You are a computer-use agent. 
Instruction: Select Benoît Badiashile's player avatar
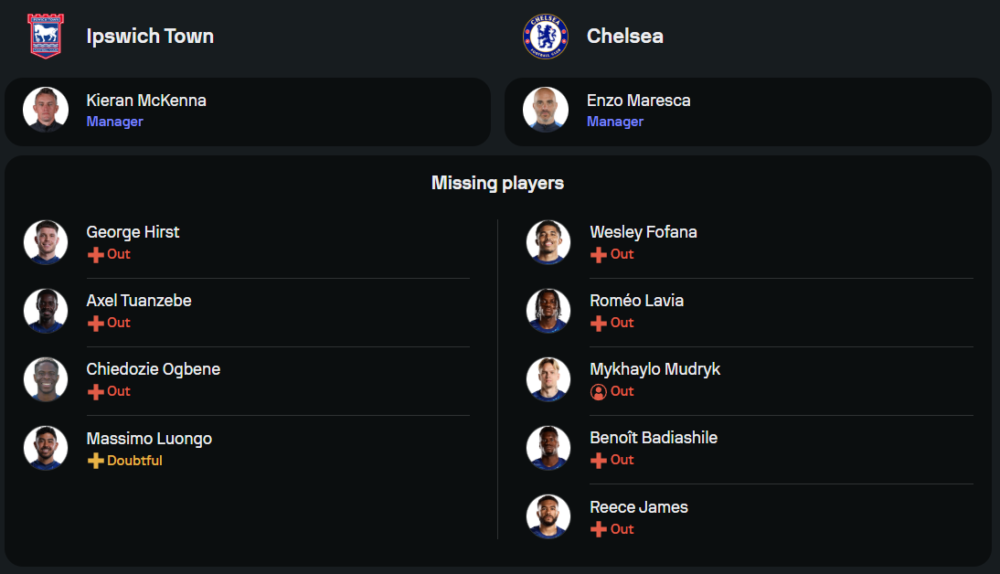point(549,448)
